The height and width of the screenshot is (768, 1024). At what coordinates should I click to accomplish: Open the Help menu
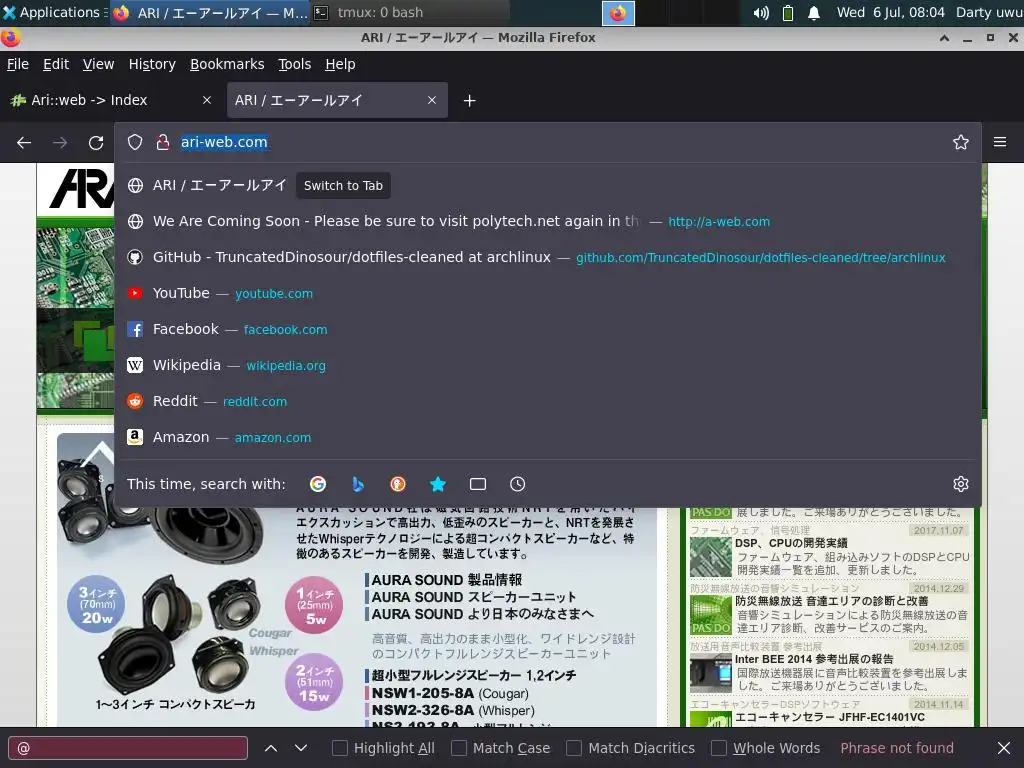click(x=340, y=64)
